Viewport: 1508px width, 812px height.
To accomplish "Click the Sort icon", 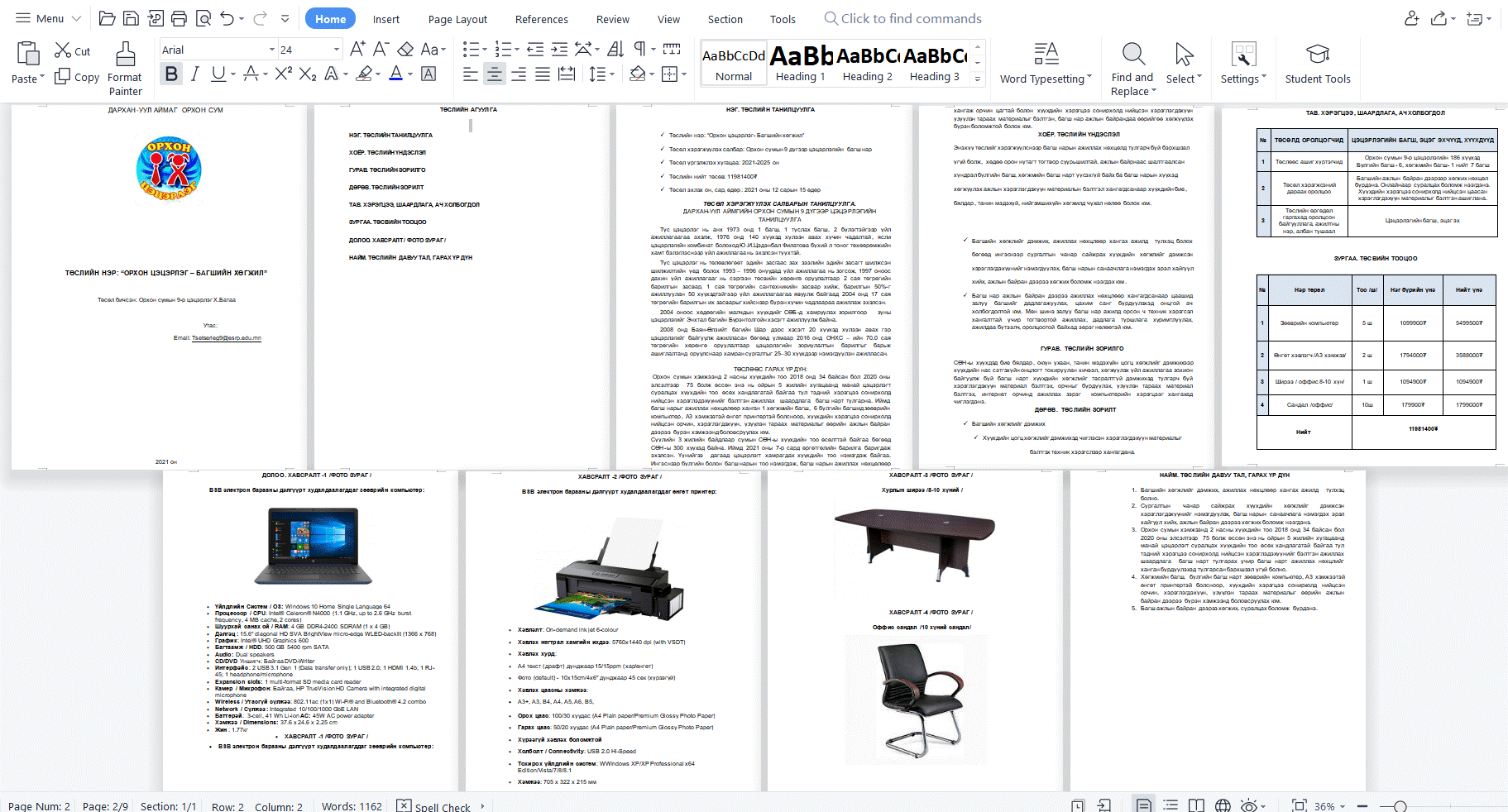I will coord(615,49).
